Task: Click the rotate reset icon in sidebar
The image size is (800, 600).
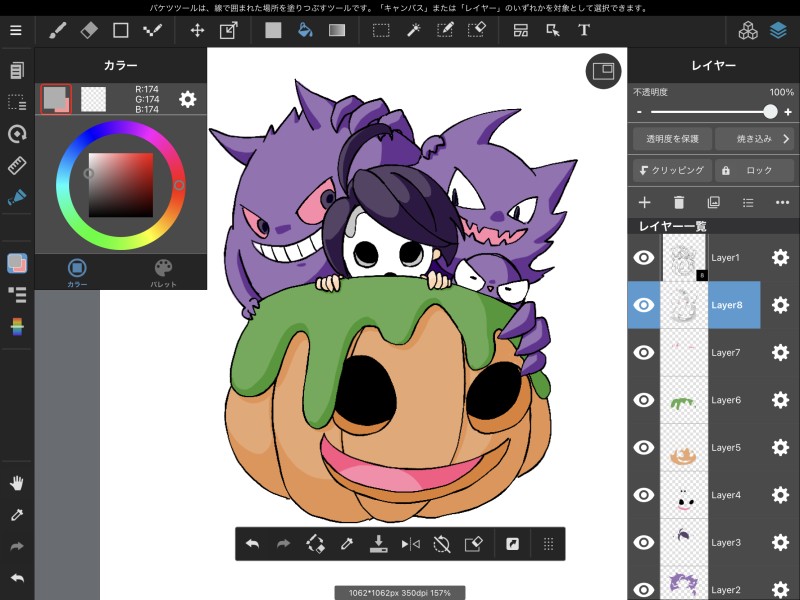Action: [x=17, y=134]
